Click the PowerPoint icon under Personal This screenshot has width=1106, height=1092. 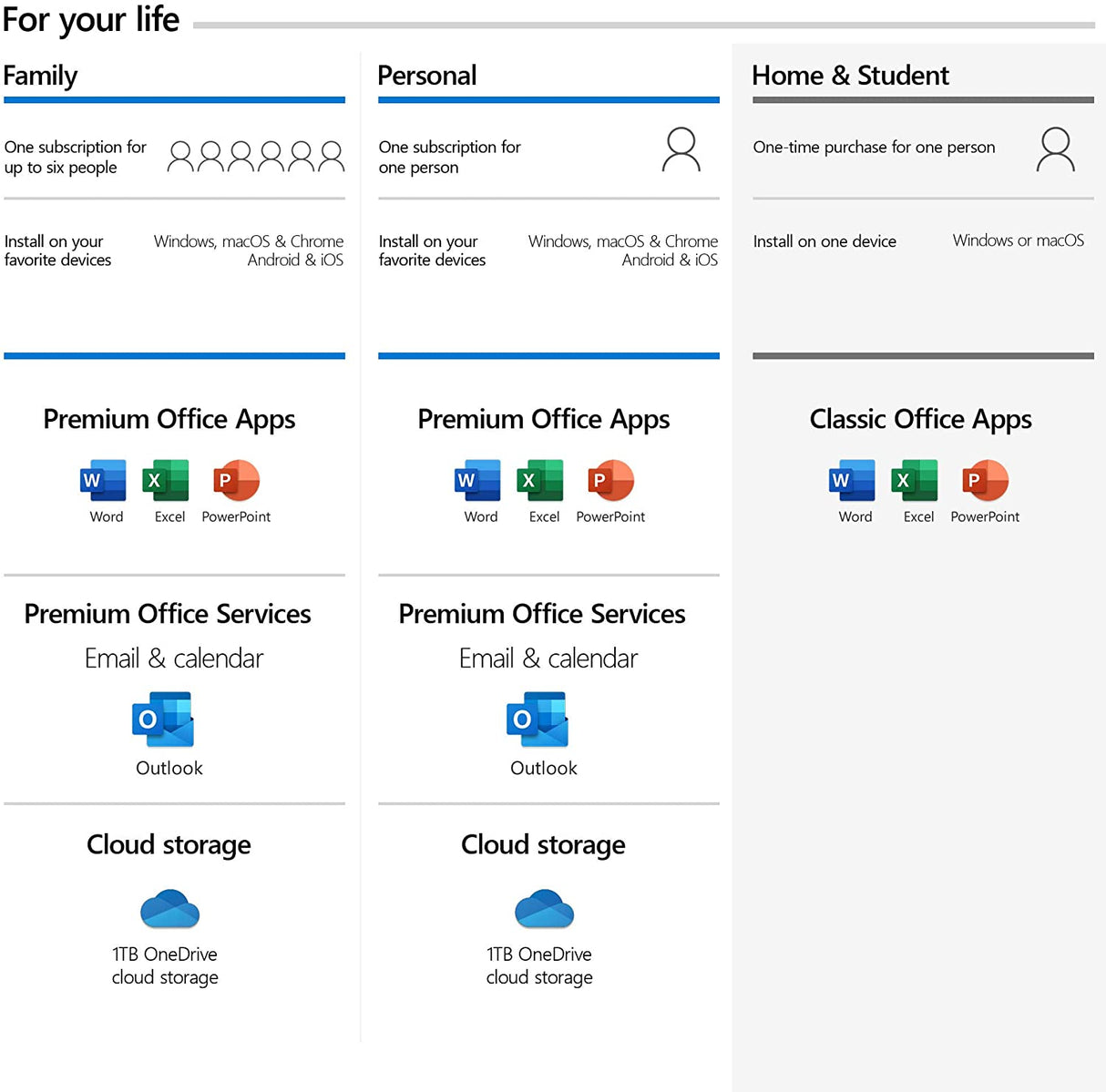[610, 480]
